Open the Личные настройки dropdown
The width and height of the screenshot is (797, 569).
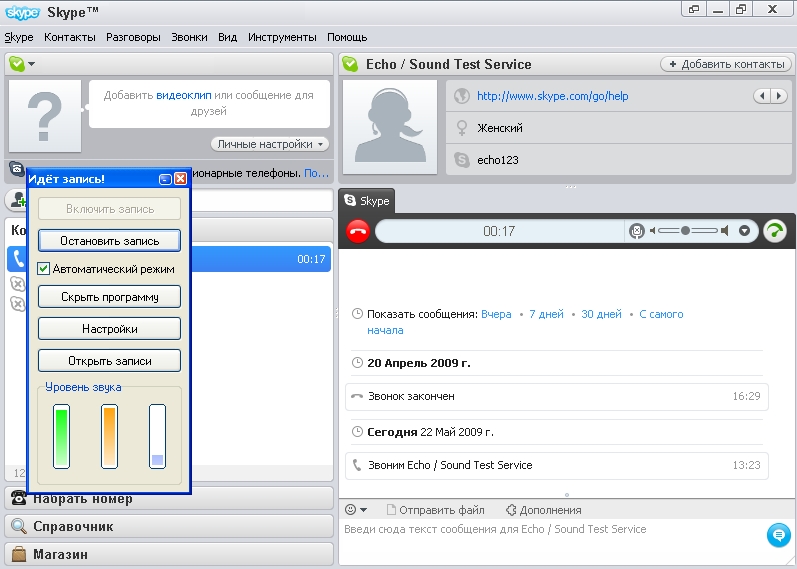coord(270,144)
